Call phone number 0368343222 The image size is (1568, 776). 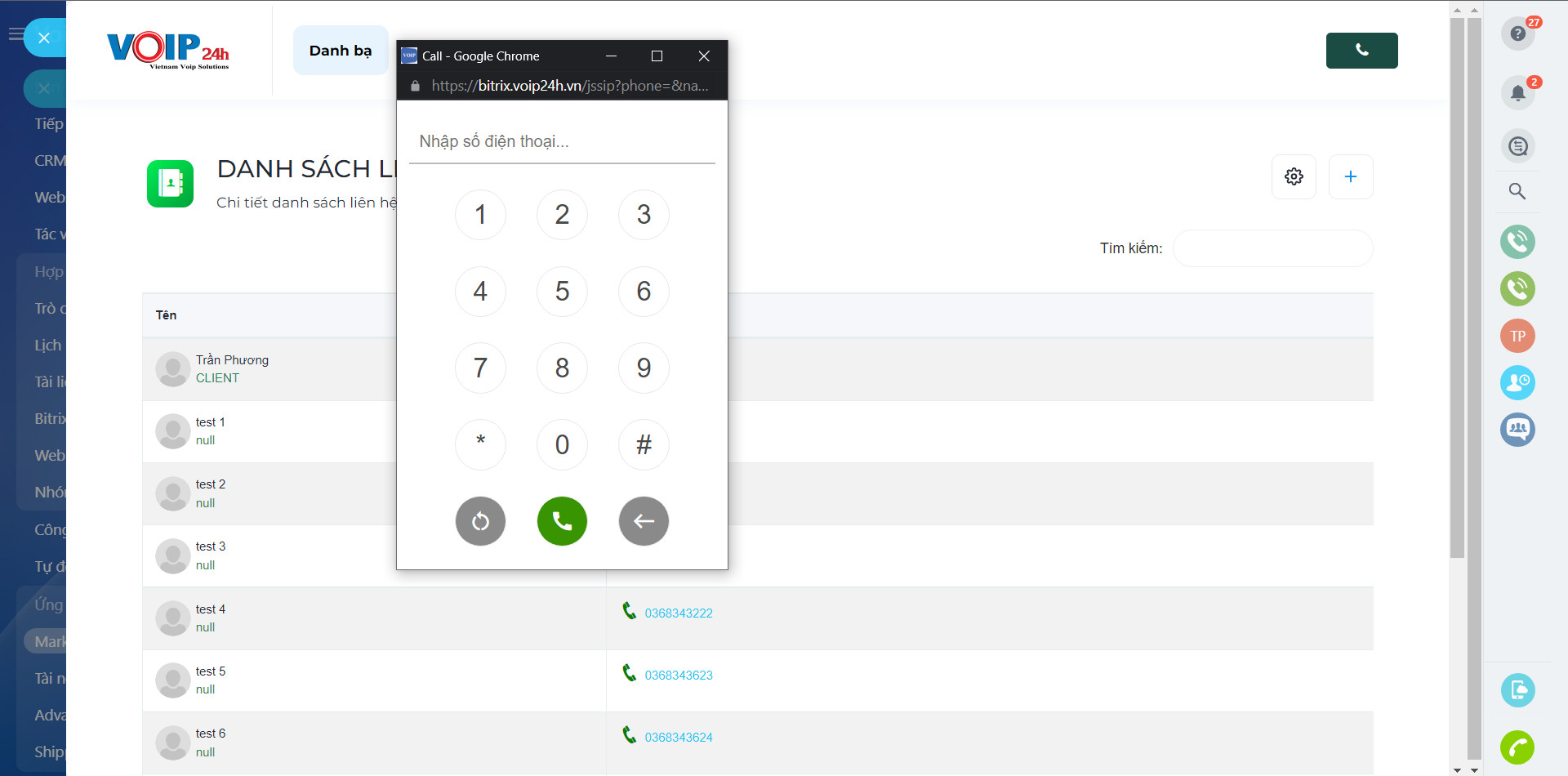pos(678,613)
